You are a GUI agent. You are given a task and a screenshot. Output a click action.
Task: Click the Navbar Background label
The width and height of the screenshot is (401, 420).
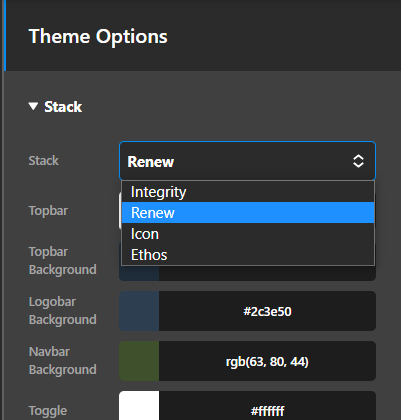pos(63,361)
